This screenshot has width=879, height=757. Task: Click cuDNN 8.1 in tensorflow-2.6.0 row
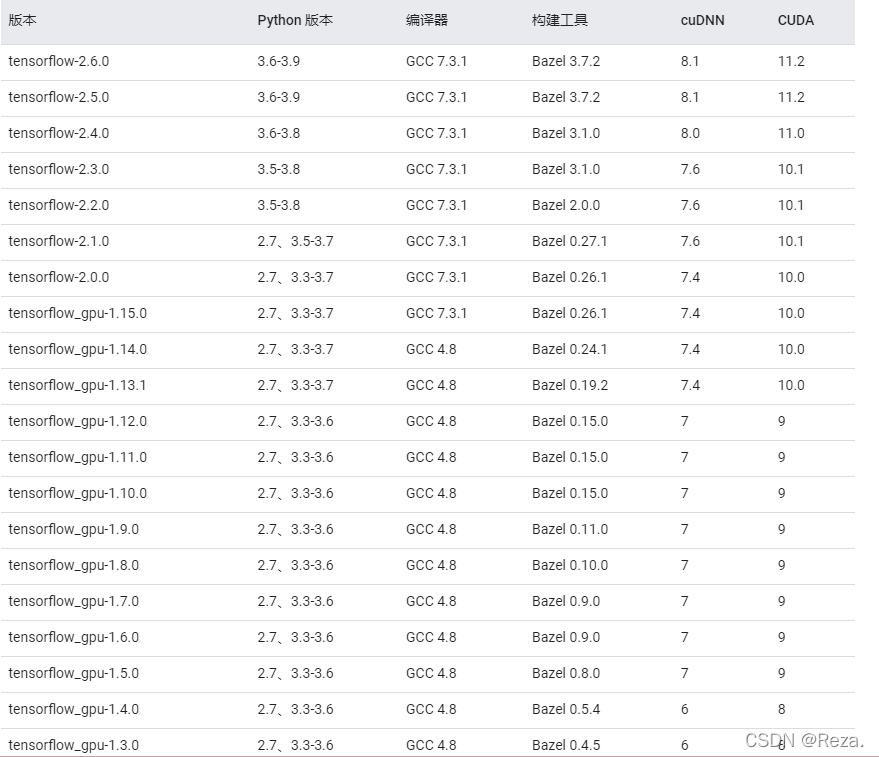pyautogui.click(x=690, y=61)
